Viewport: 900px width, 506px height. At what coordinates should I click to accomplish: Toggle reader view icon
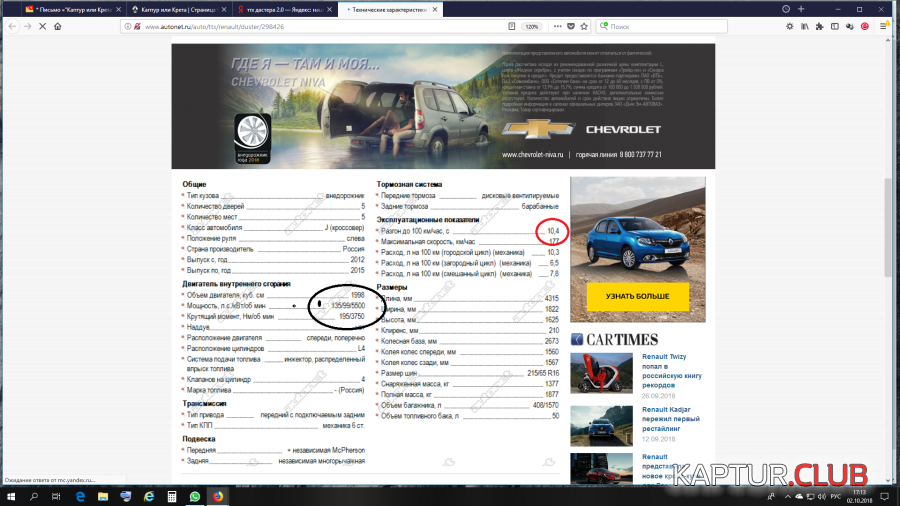511,26
